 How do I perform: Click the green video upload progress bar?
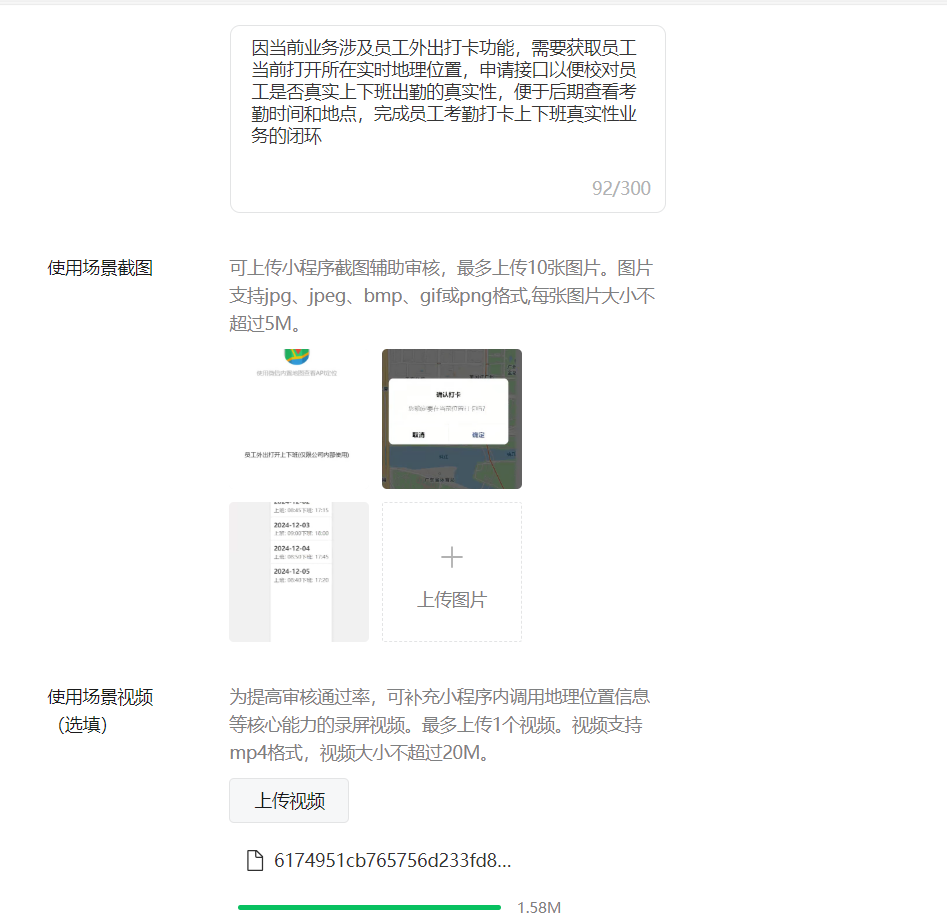[x=370, y=907]
